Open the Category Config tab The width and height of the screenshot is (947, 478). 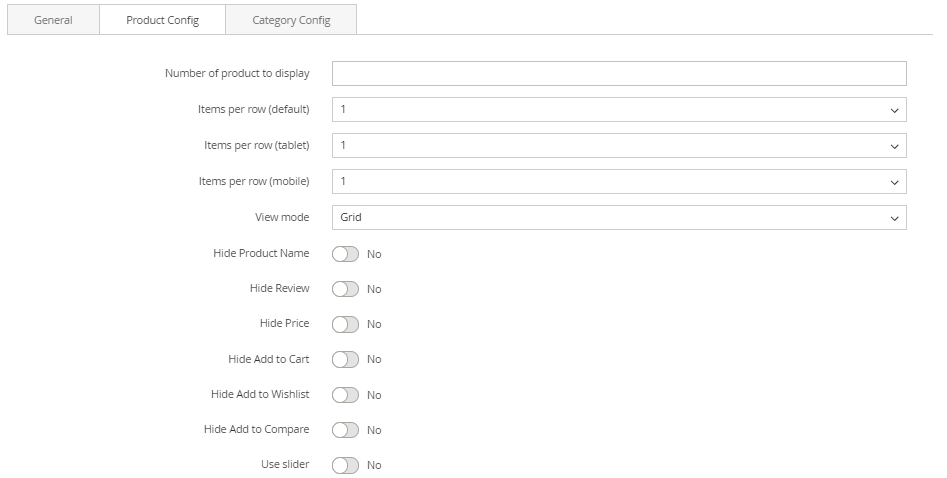[x=291, y=20]
